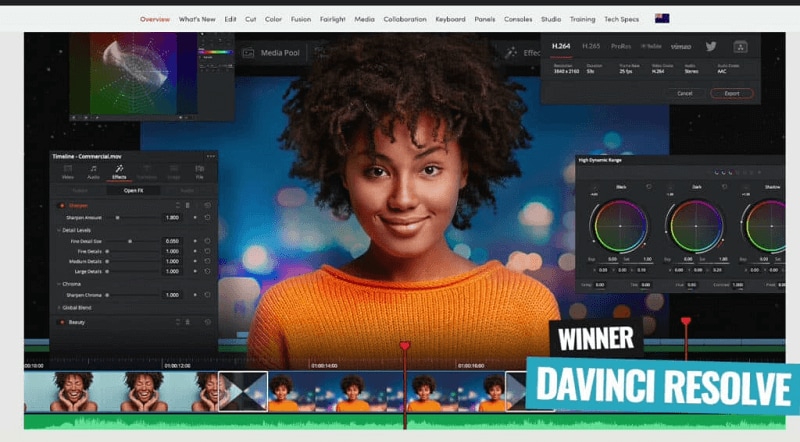Select the H.264 export preset tab
This screenshot has width=800, height=442.
coord(561,46)
